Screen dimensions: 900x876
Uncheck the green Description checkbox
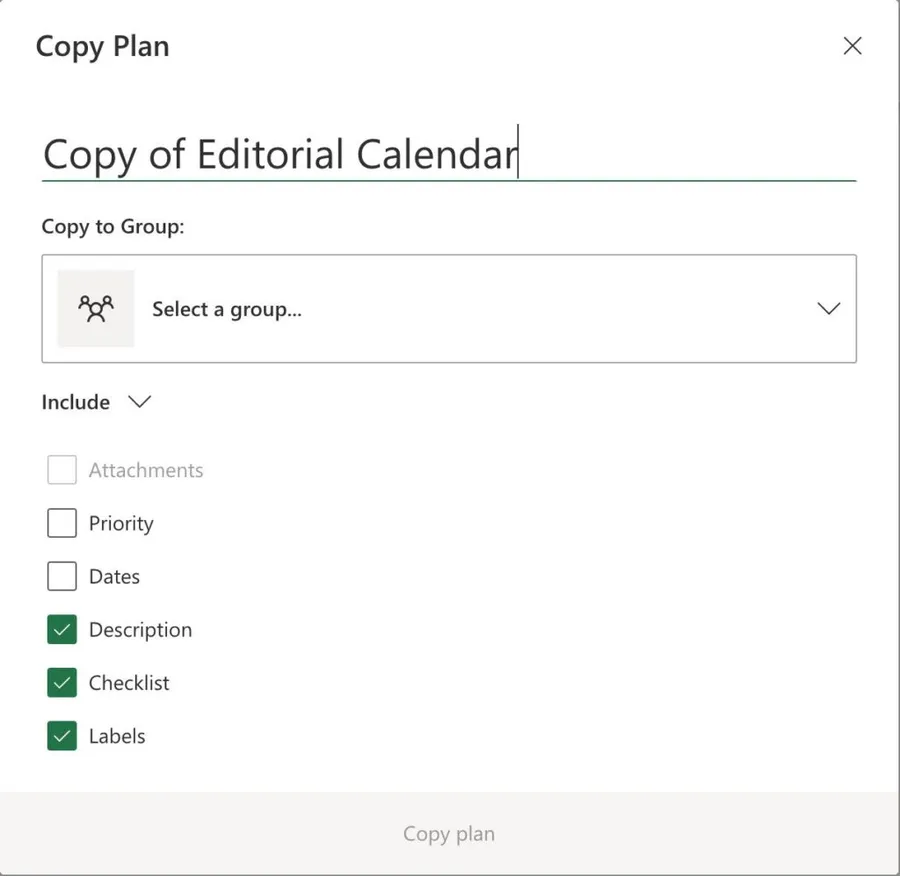pyautogui.click(x=62, y=630)
